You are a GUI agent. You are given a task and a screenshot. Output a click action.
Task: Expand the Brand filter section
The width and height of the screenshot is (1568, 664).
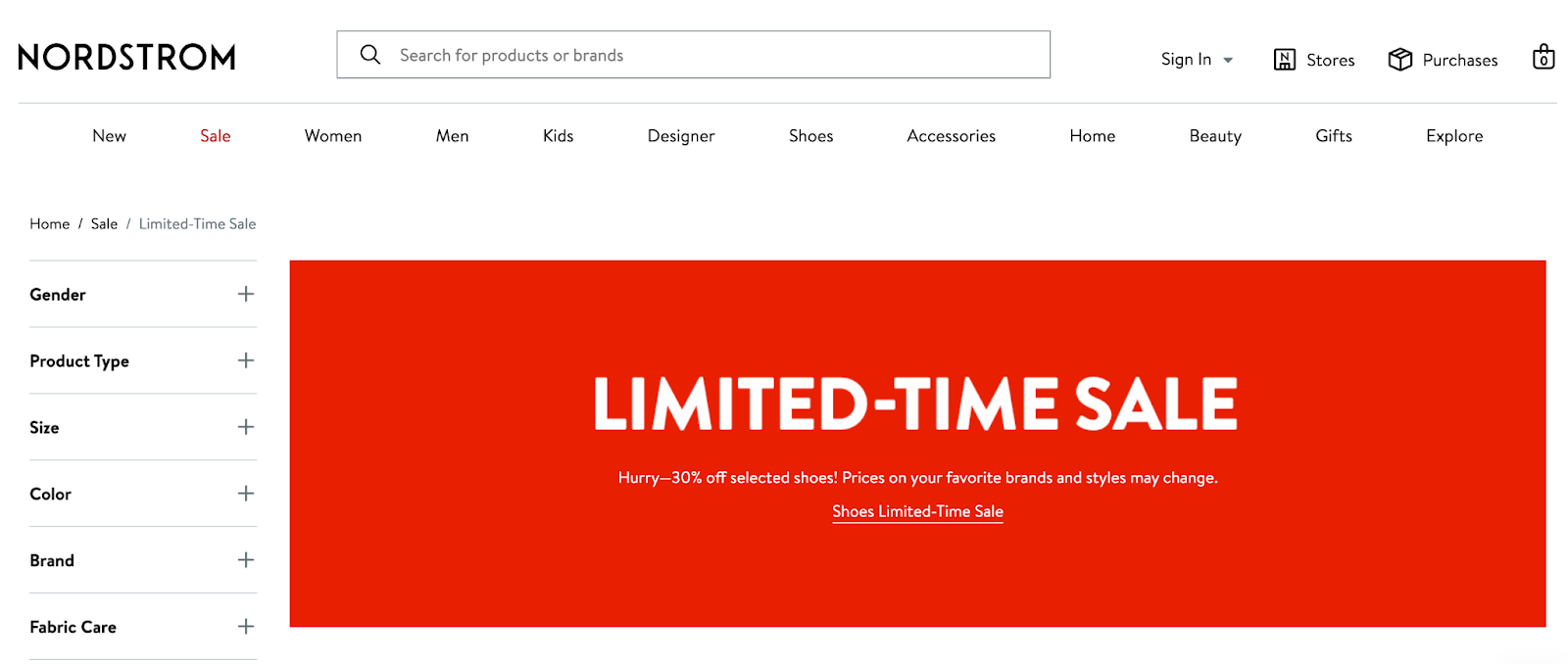(246, 560)
